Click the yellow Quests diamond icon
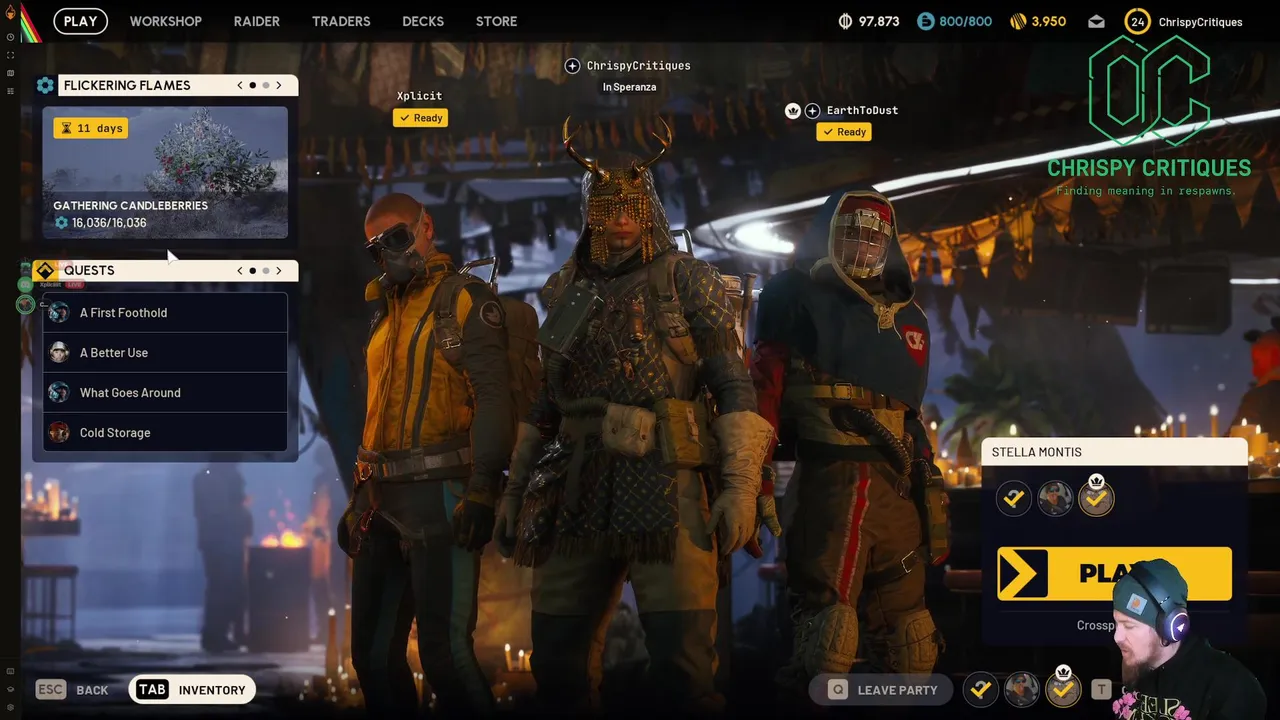Image resolution: width=1280 pixels, height=720 pixels. pos(45,271)
